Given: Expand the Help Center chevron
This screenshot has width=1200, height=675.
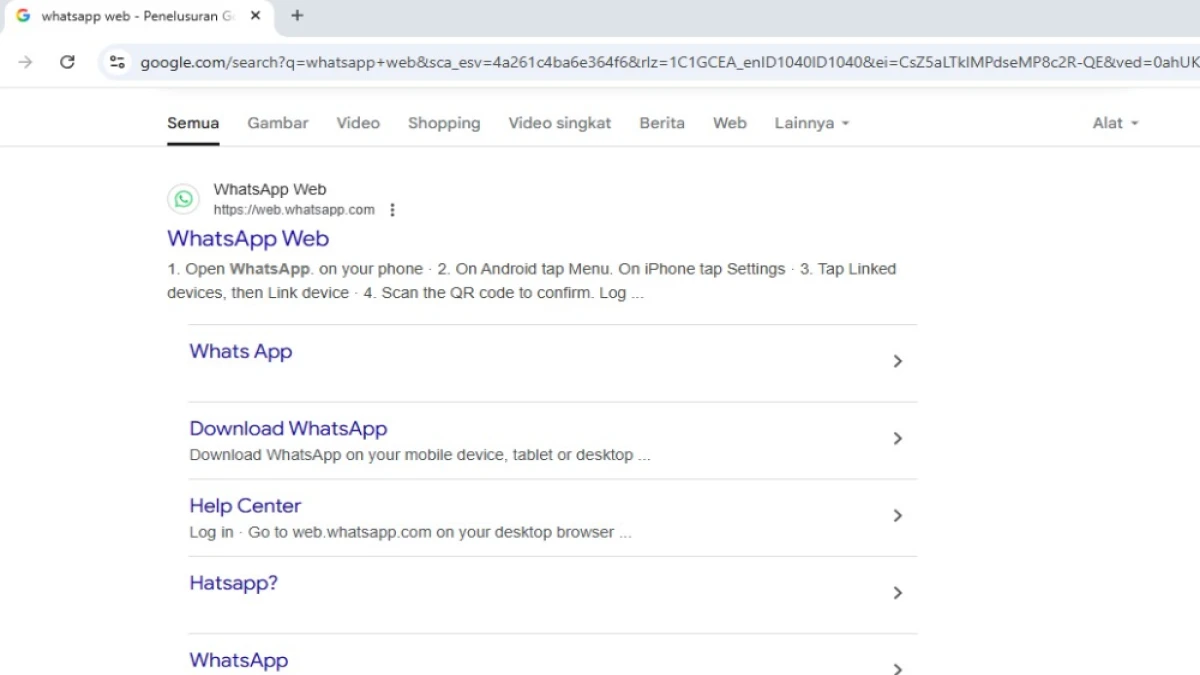Looking at the screenshot, I should click(897, 515).
